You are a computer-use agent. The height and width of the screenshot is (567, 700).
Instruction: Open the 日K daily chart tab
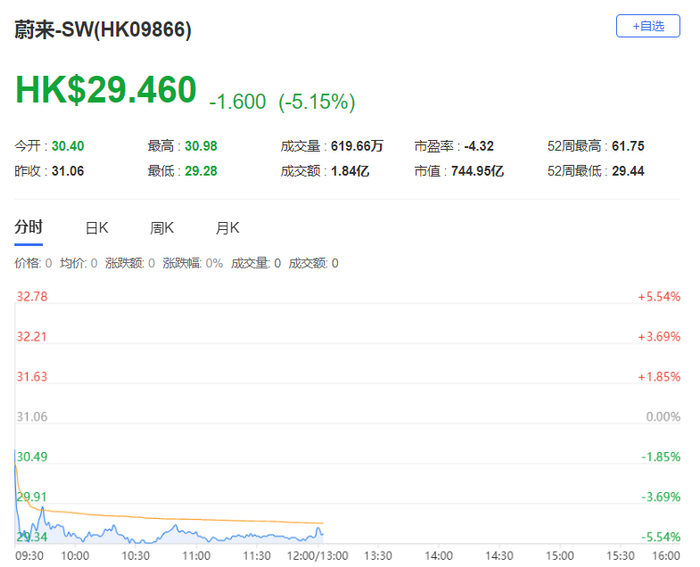(x=97, y=228)
